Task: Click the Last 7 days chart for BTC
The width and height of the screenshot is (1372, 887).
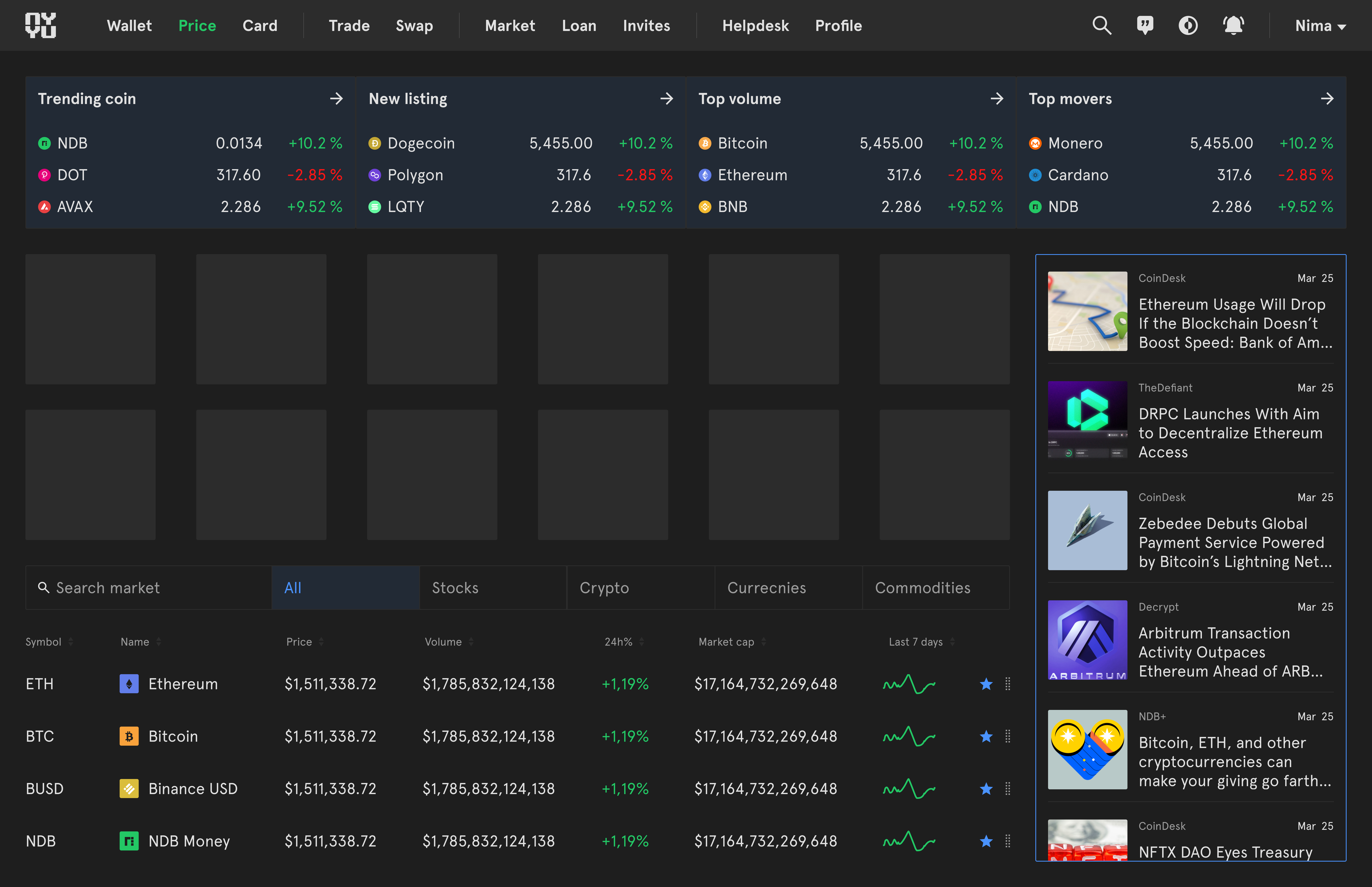Action: tap(909, 736)
